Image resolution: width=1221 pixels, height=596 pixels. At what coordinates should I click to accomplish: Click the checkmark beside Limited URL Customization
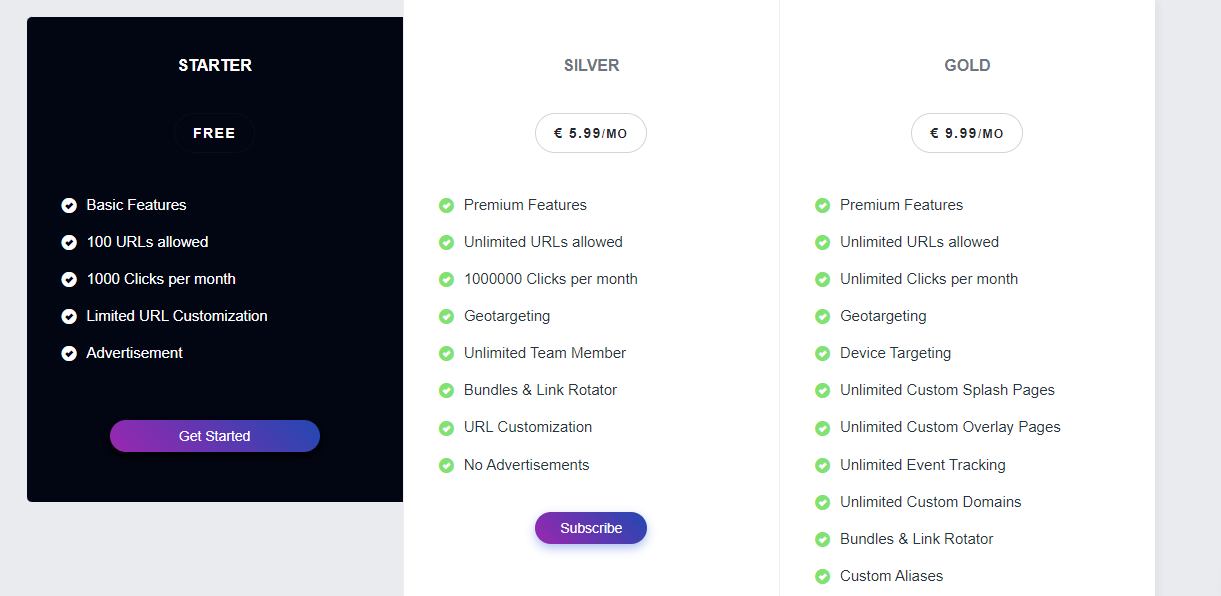click(x=69, y=316)
